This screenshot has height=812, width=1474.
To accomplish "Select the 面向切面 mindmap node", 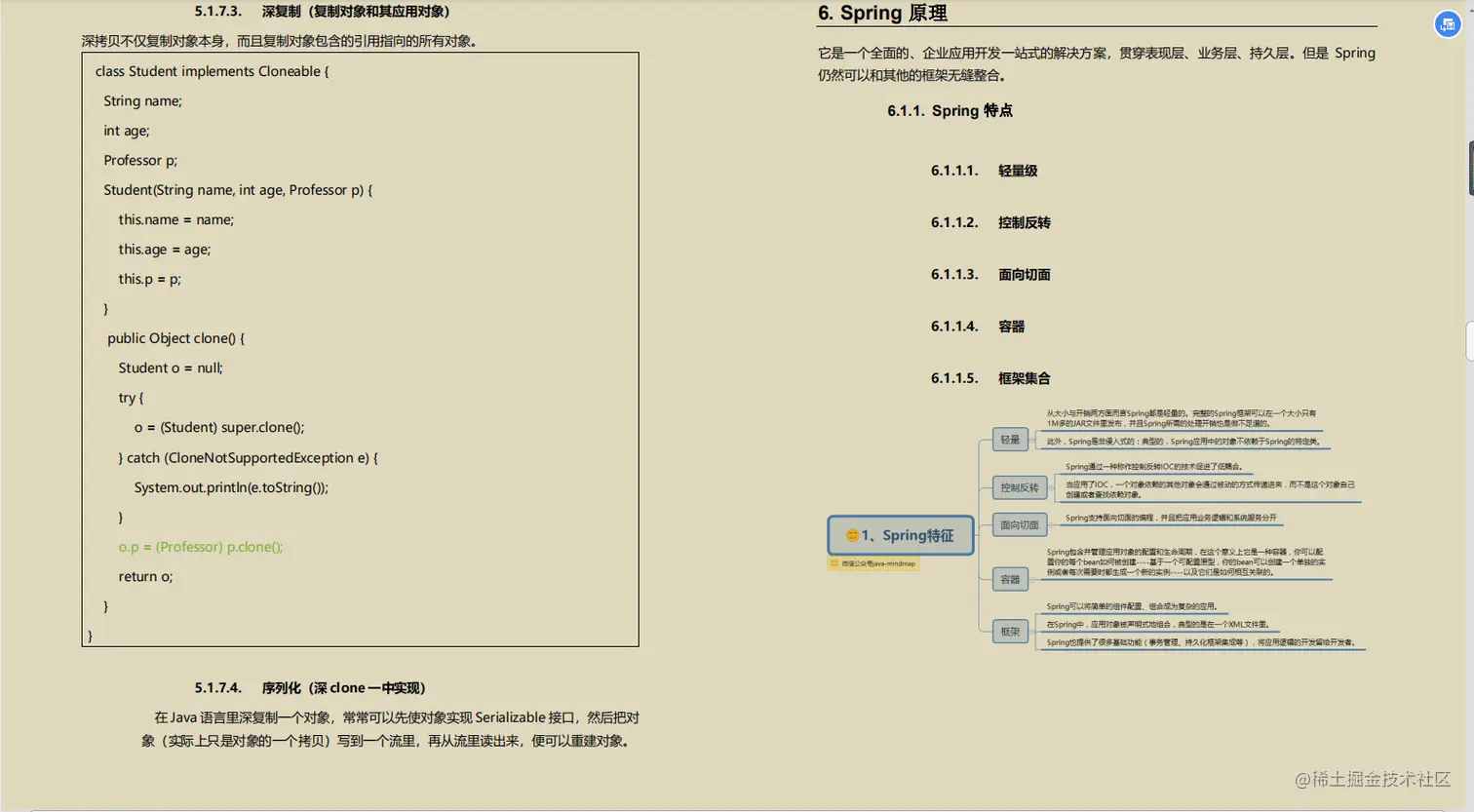I will tap(1020, 524).
